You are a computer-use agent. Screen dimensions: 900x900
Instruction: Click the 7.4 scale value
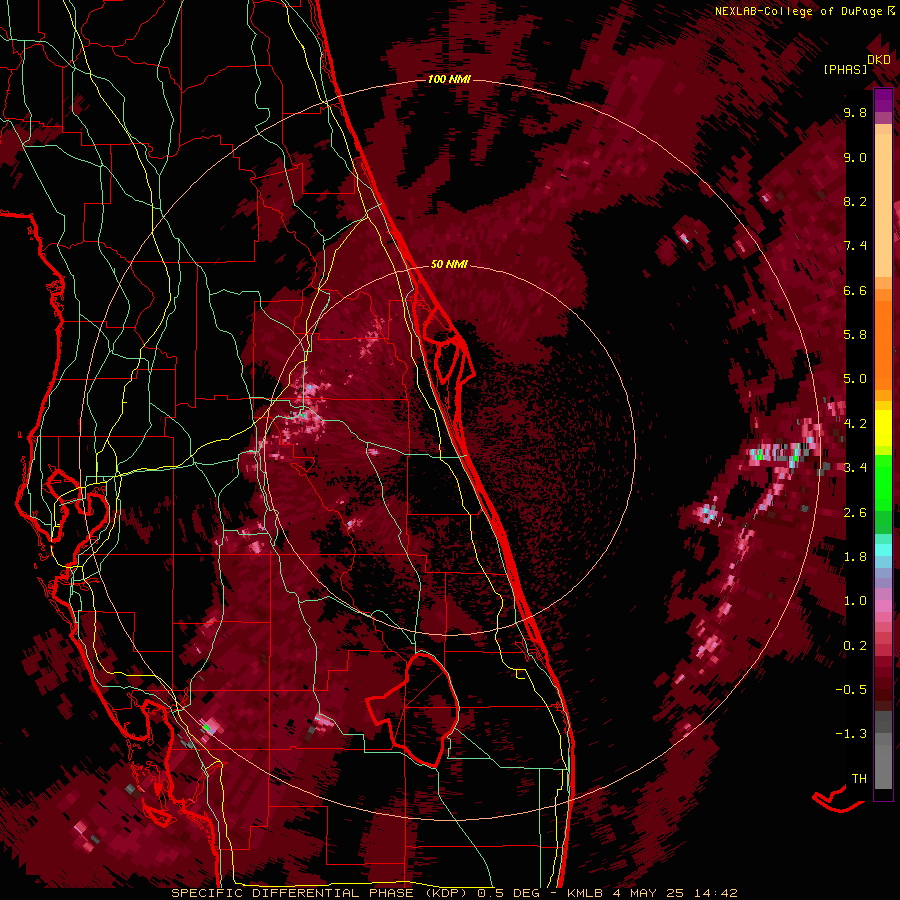(x=855, y=246)
